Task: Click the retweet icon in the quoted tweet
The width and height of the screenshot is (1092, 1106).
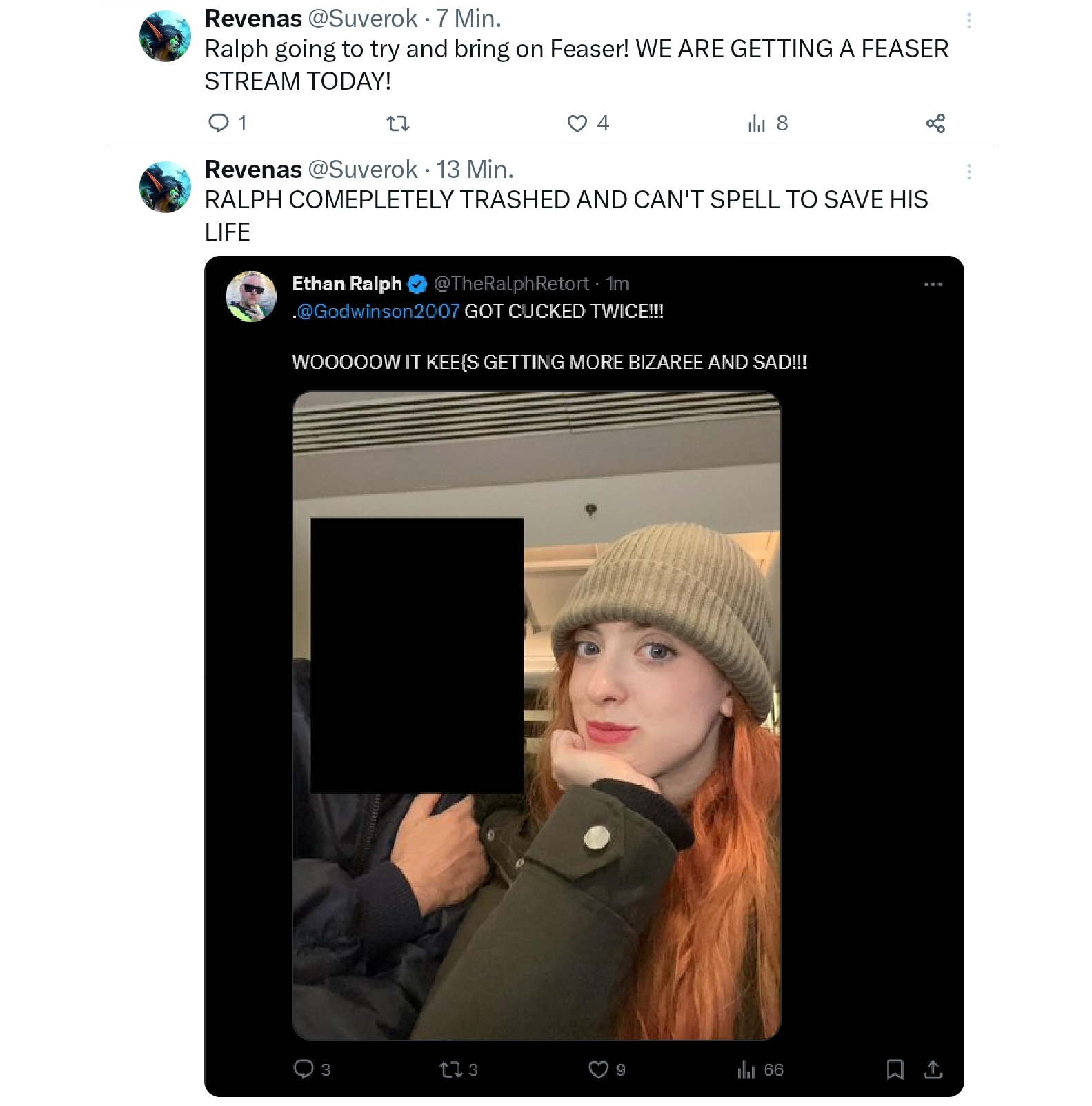Action: click(450, 1069)
